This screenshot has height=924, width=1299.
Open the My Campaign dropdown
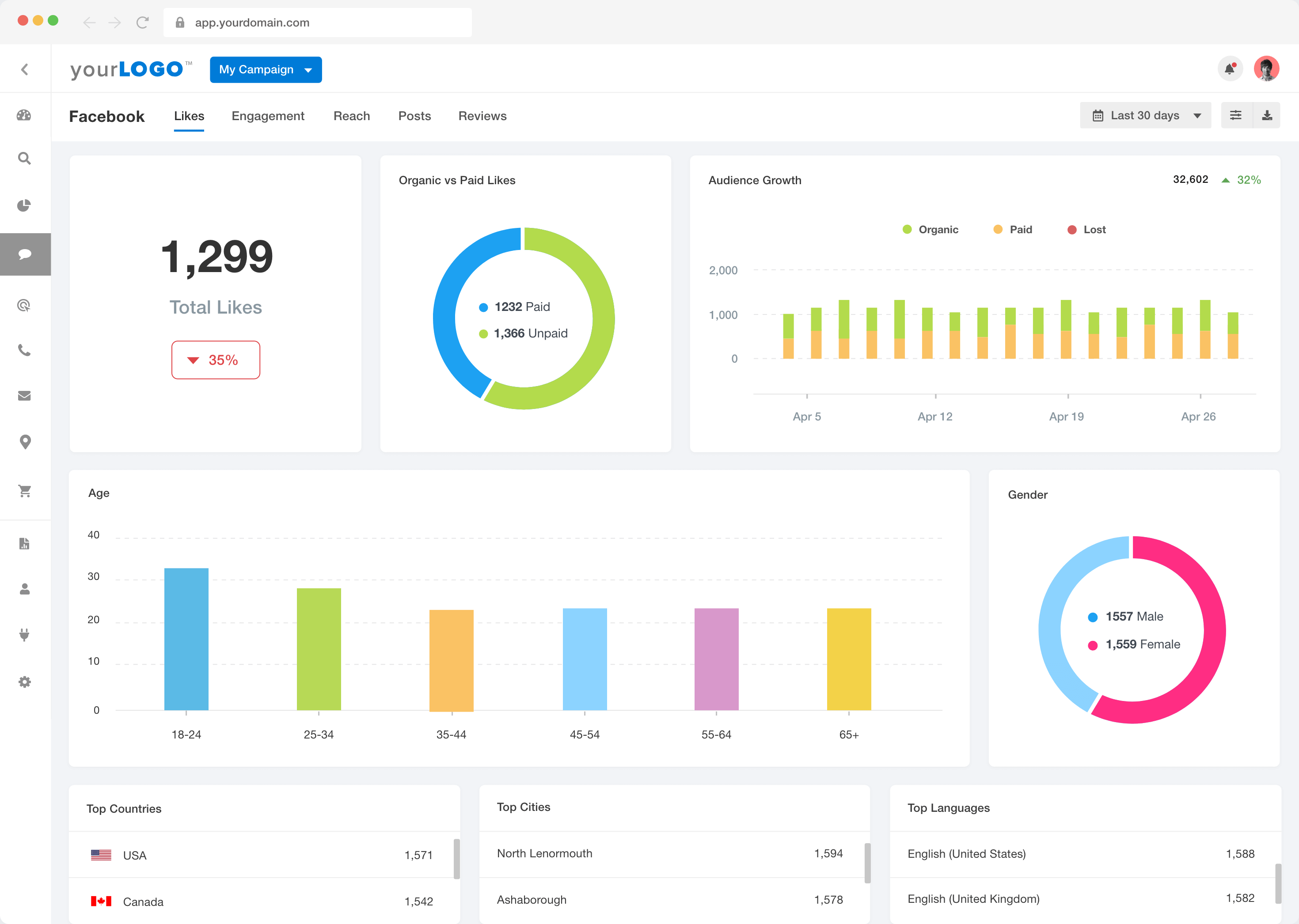(x=265, y=69)
